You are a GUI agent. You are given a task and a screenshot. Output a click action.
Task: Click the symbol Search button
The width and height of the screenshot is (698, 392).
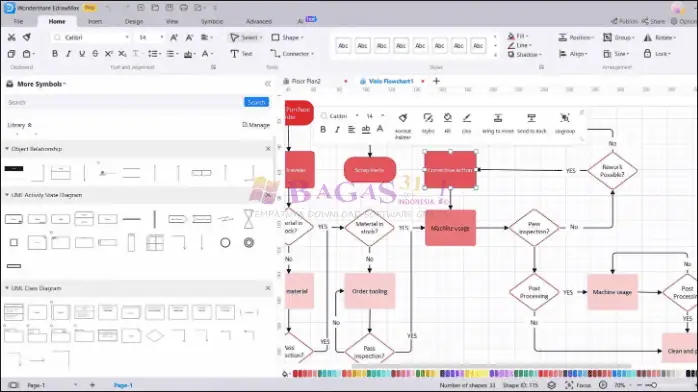(x=256, y=102)
